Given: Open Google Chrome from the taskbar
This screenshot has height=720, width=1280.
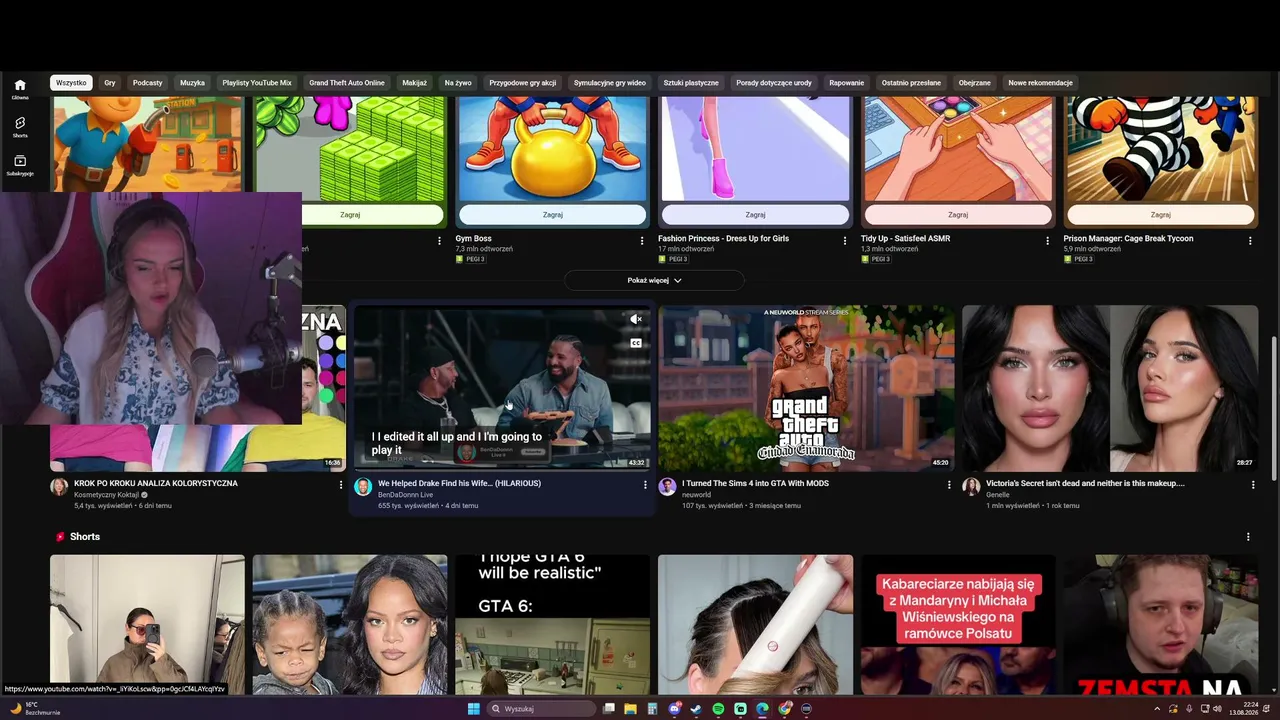Looking at the screenshot, I should pyautogui.click(x=785, y=709).
